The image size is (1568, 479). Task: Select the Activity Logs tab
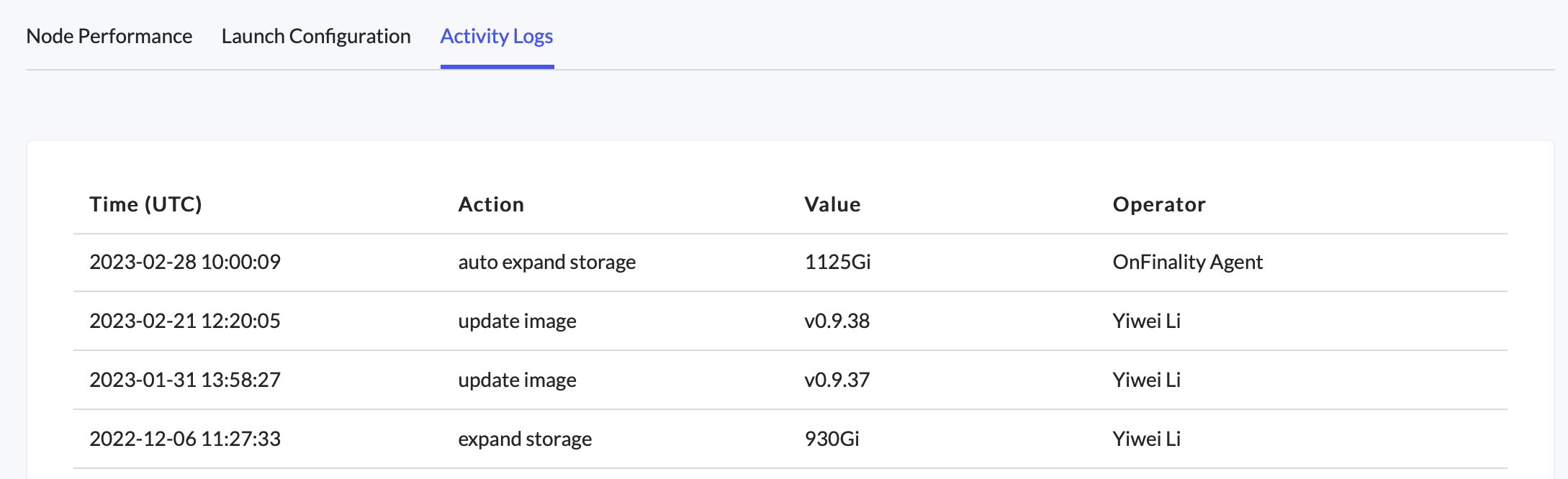point(496,36)
